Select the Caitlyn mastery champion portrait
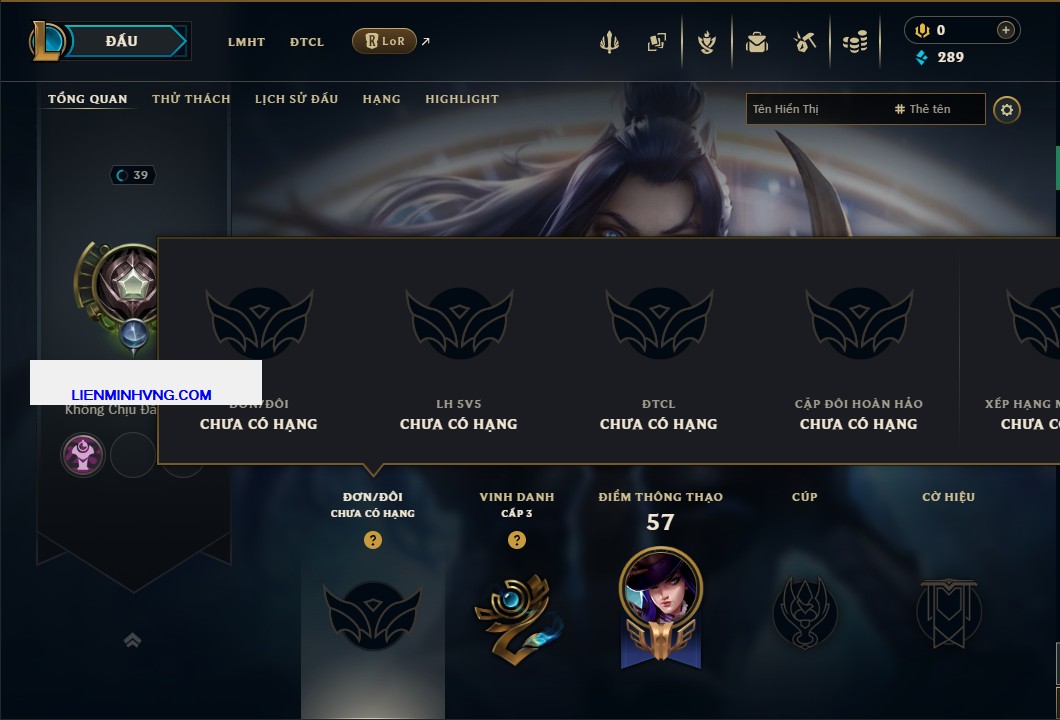Viewport: 1060px width, 720px height. click(660, 587)
